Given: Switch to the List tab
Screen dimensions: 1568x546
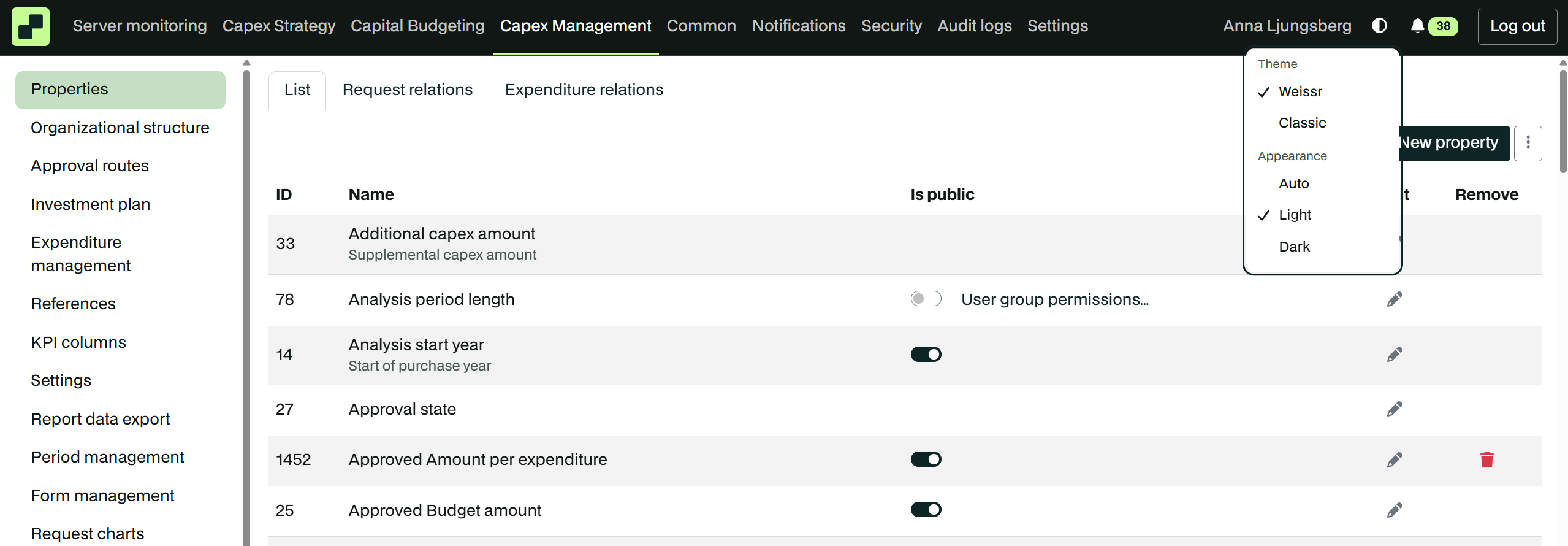Looking at the screenshot, I should pos(297,90).
